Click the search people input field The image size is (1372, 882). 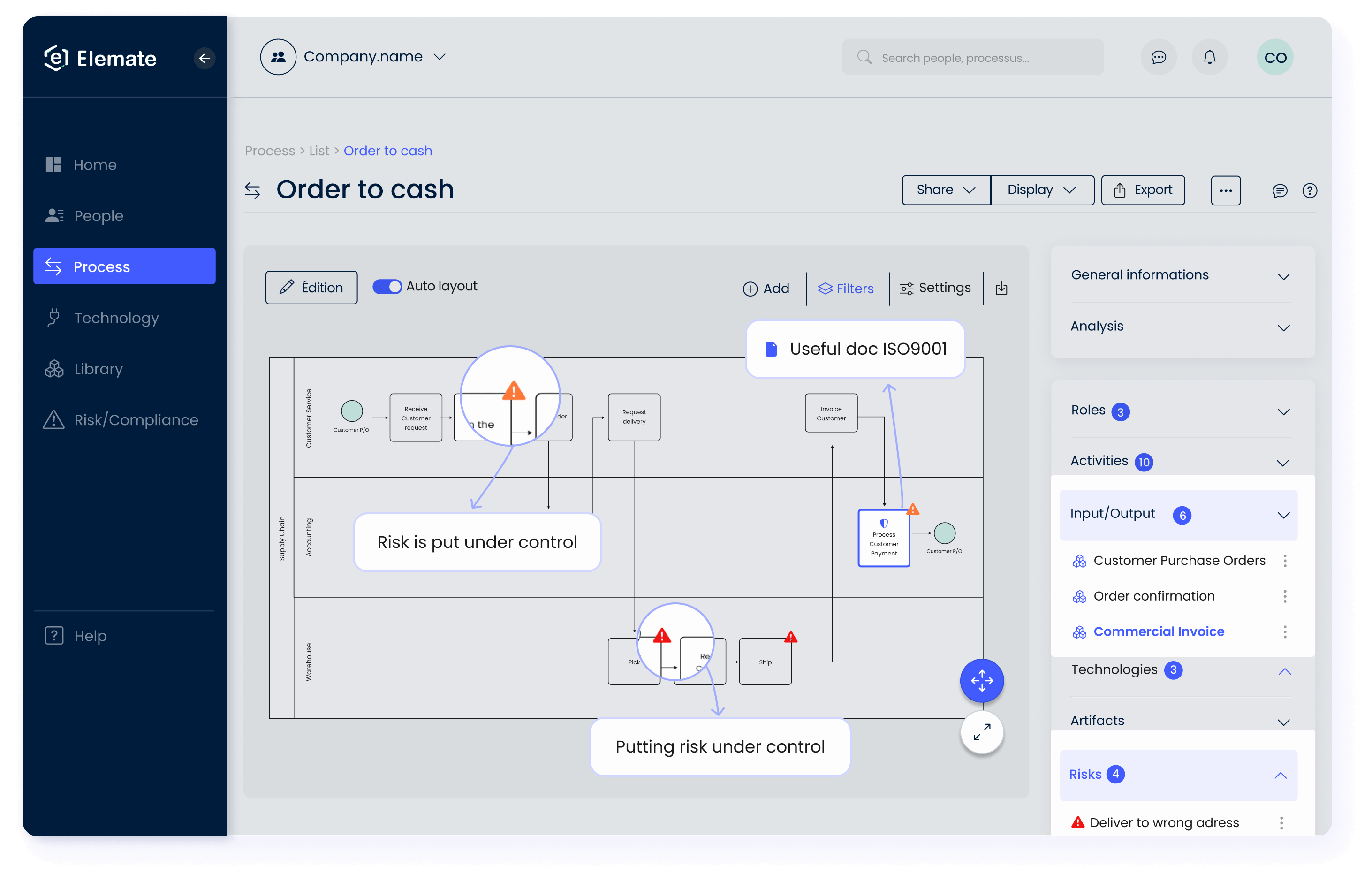972,57
